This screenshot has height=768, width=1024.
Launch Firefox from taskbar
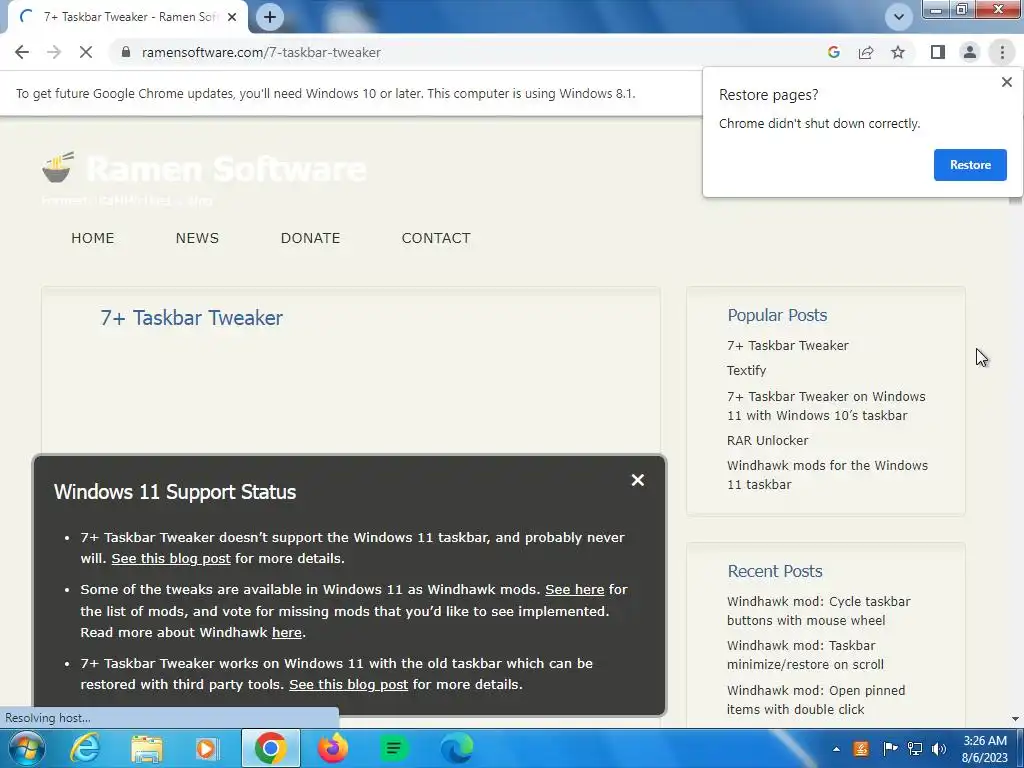coord(332,748)
